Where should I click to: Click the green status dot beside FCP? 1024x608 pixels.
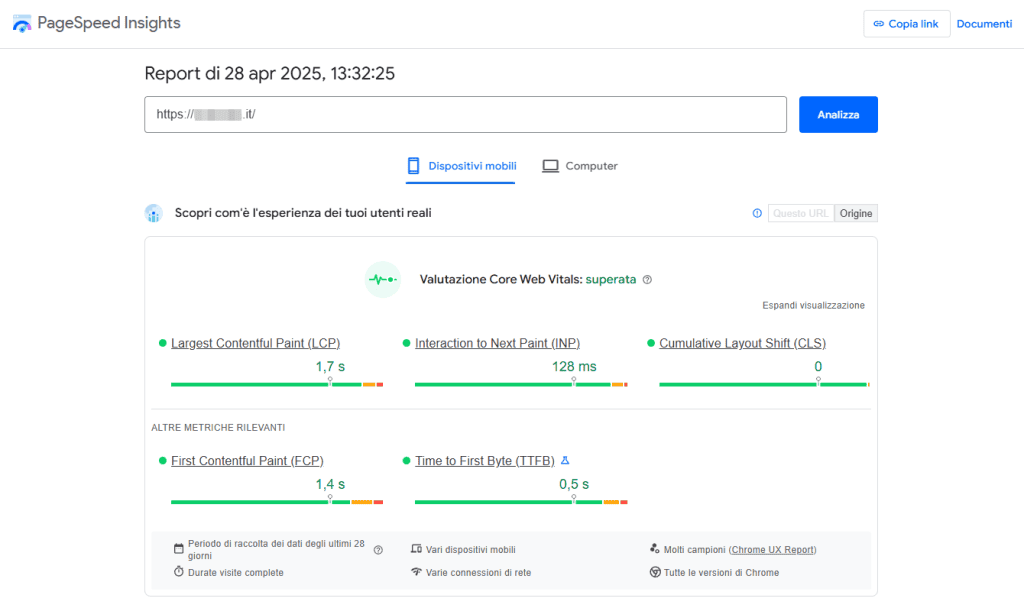pyautogui.click(x=163, y=460)
